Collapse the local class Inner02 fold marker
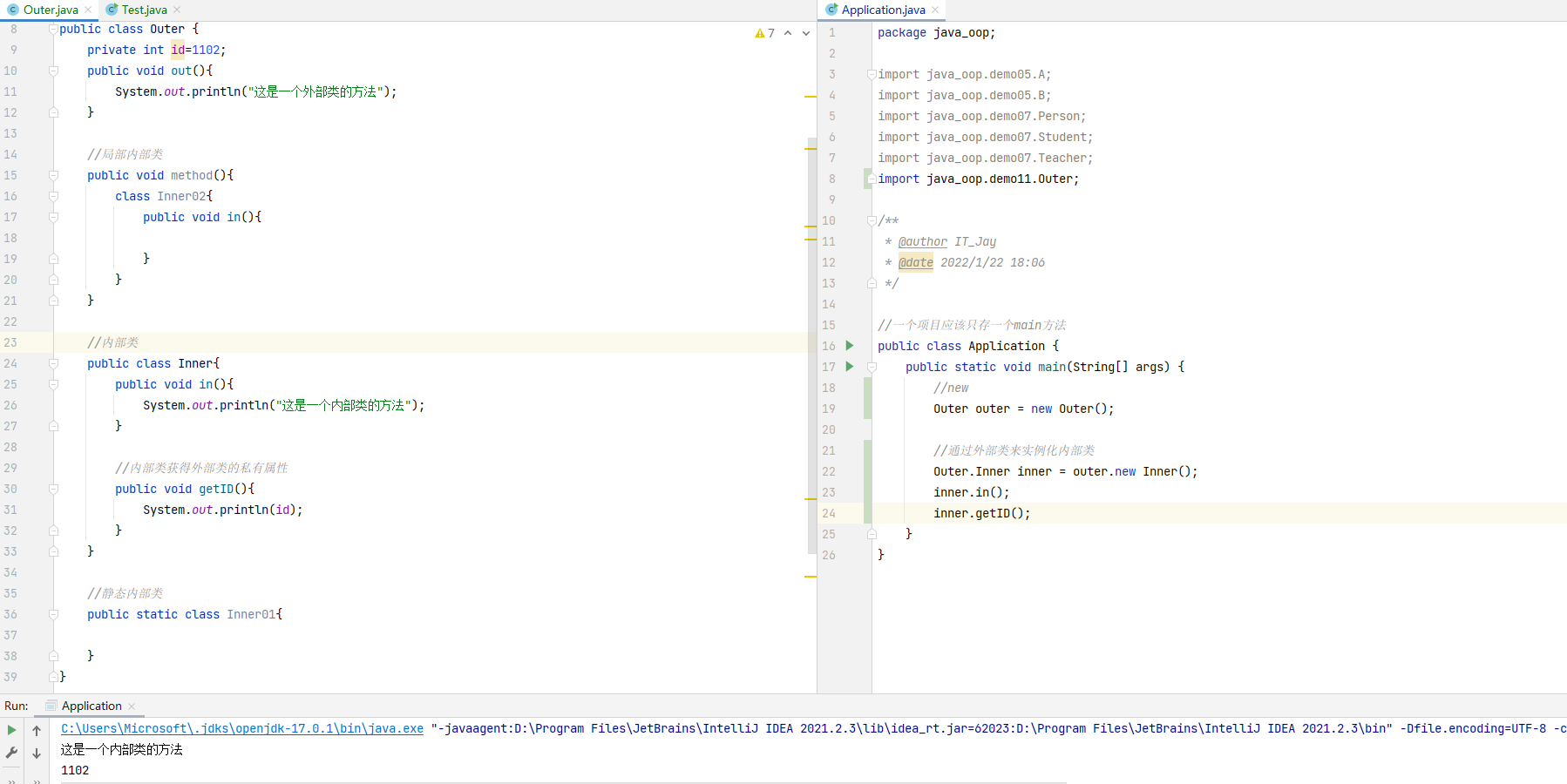Screen dimensions: 1567x784 [x=53, y=196]
